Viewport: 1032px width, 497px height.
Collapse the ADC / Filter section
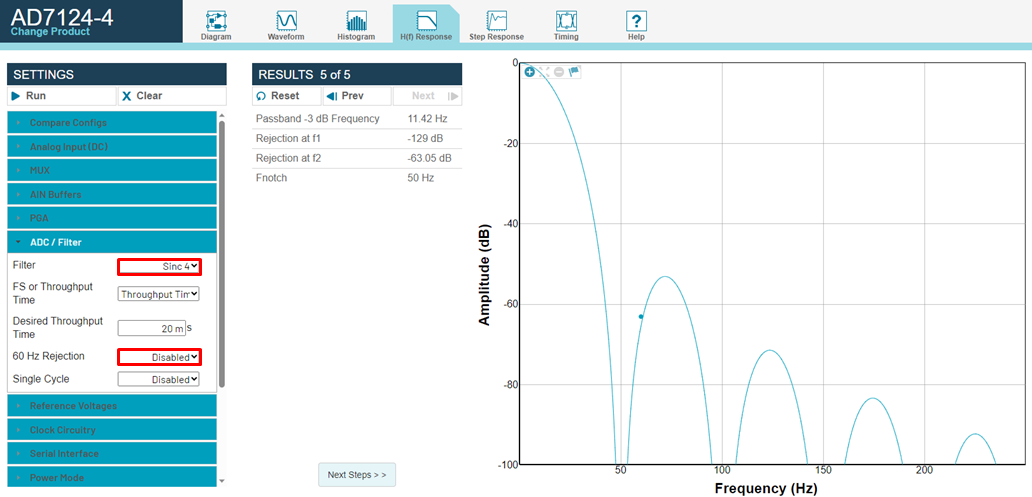(111, 242)
